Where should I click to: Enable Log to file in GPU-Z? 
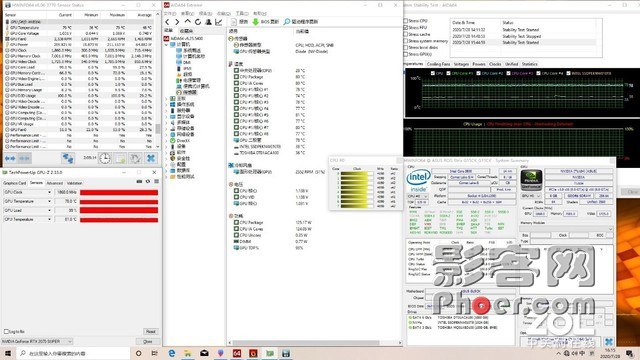[6, 331]
